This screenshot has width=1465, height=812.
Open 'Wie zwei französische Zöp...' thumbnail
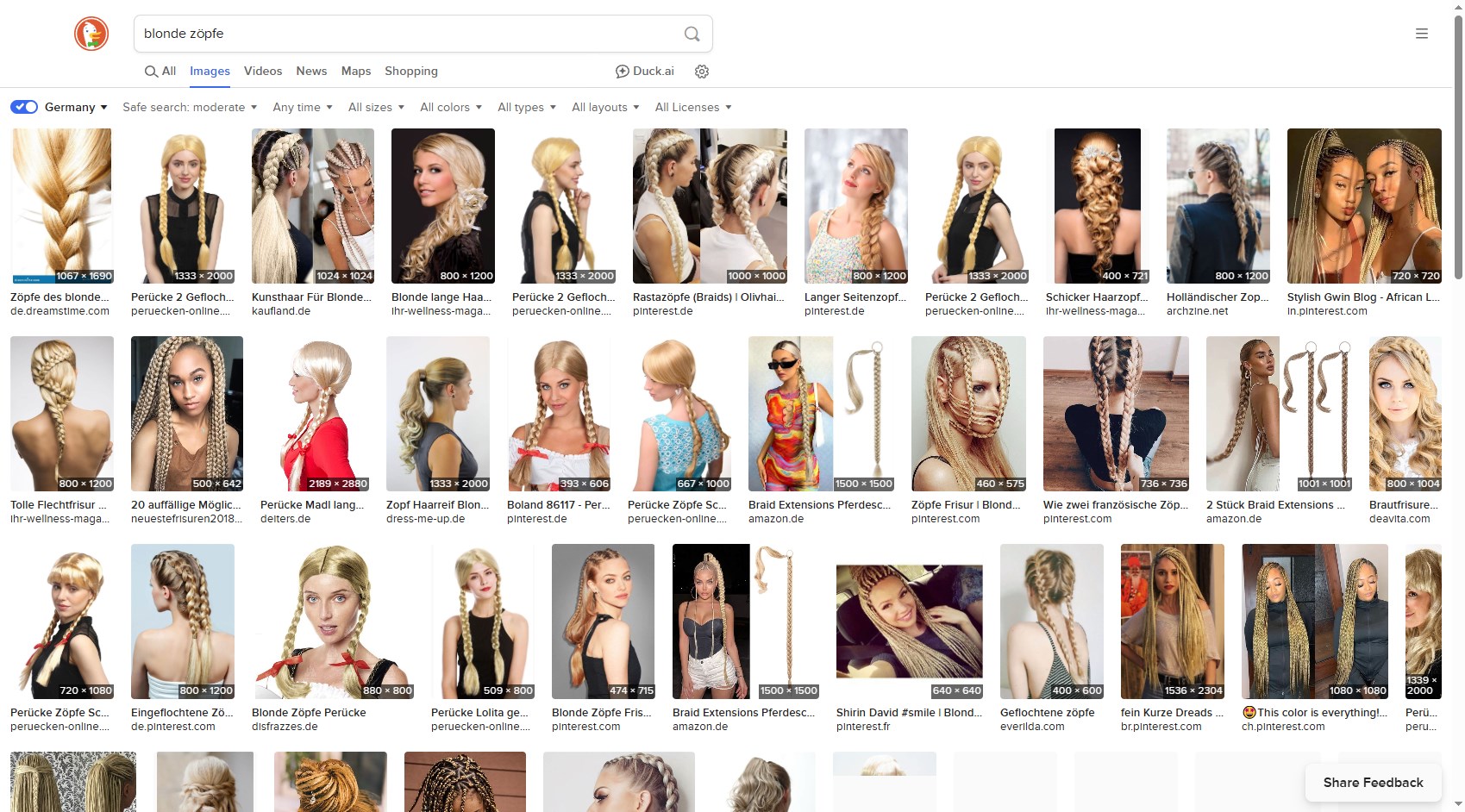tap(1116, 414)
